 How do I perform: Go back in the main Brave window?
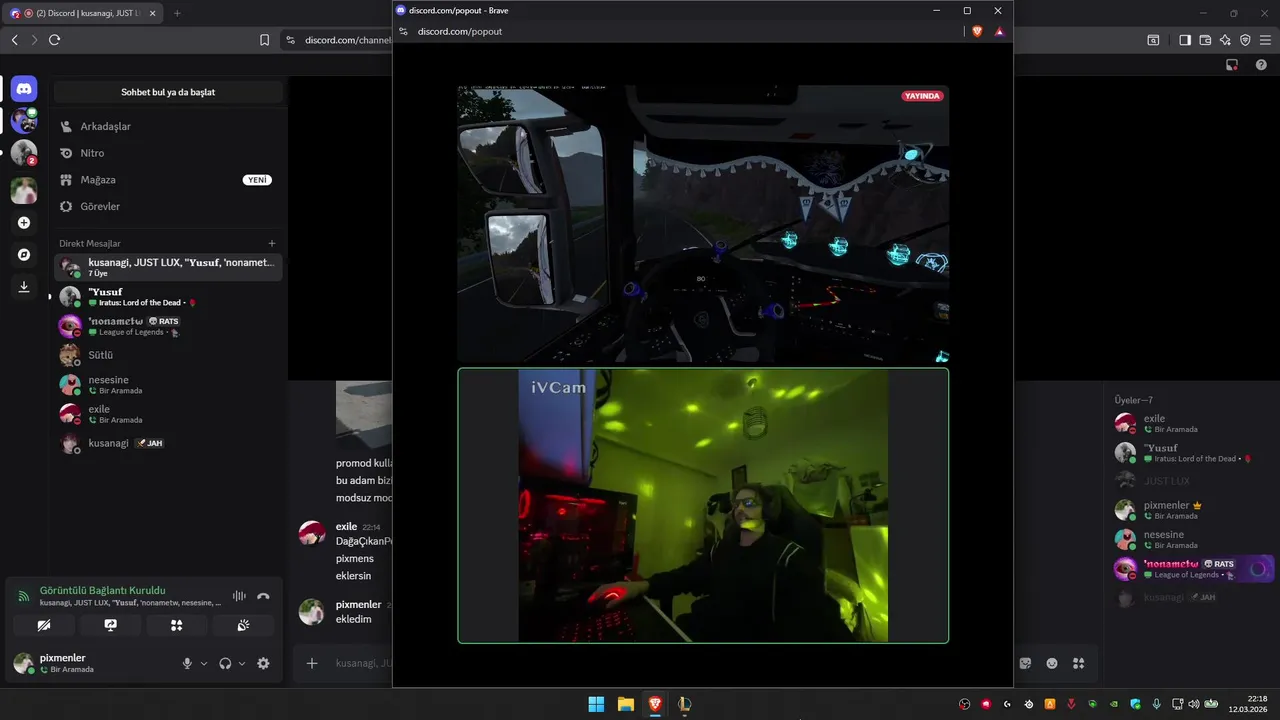click(x=14, y=40)
